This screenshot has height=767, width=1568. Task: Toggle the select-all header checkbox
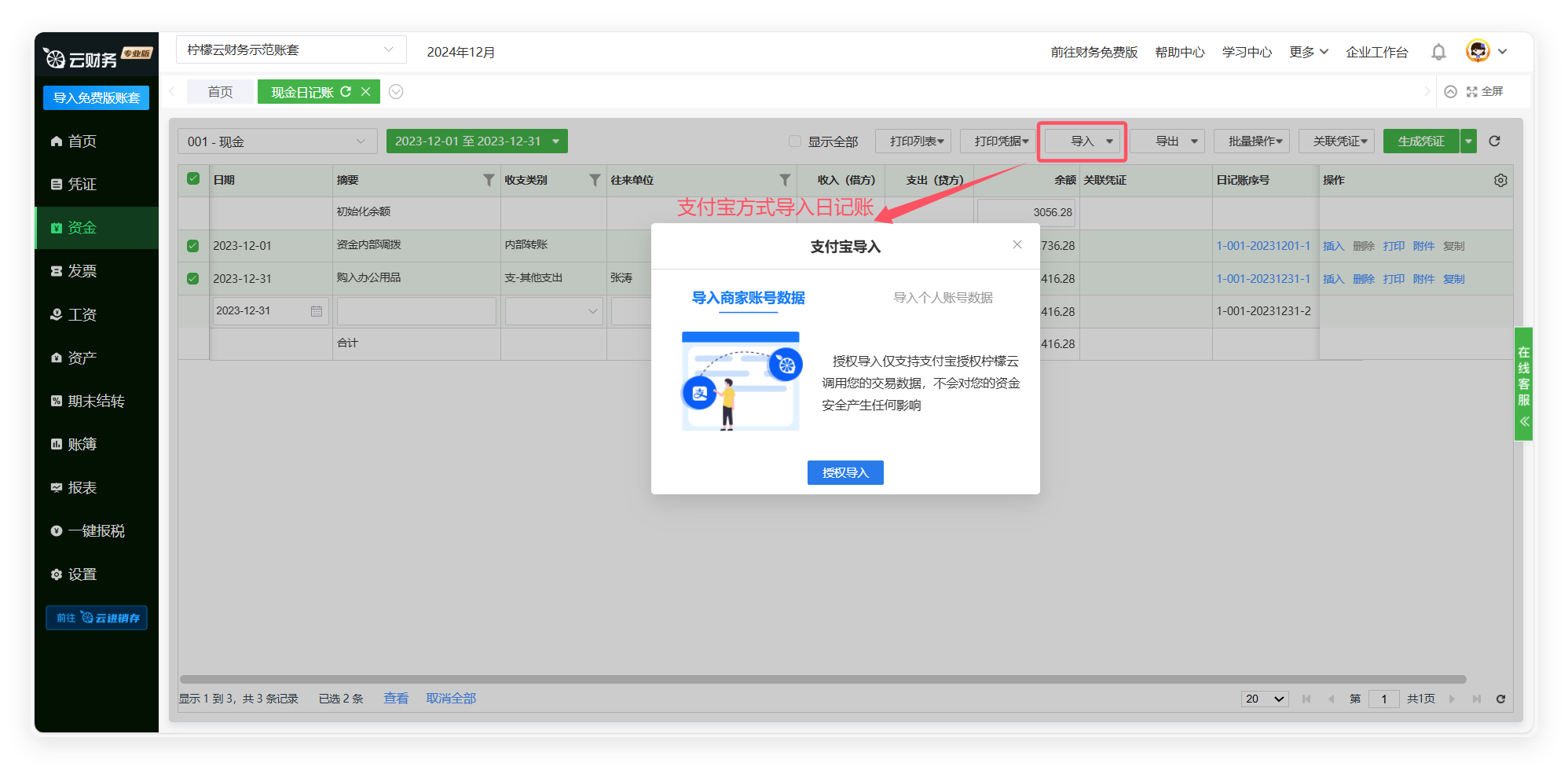tap(193, 179)
